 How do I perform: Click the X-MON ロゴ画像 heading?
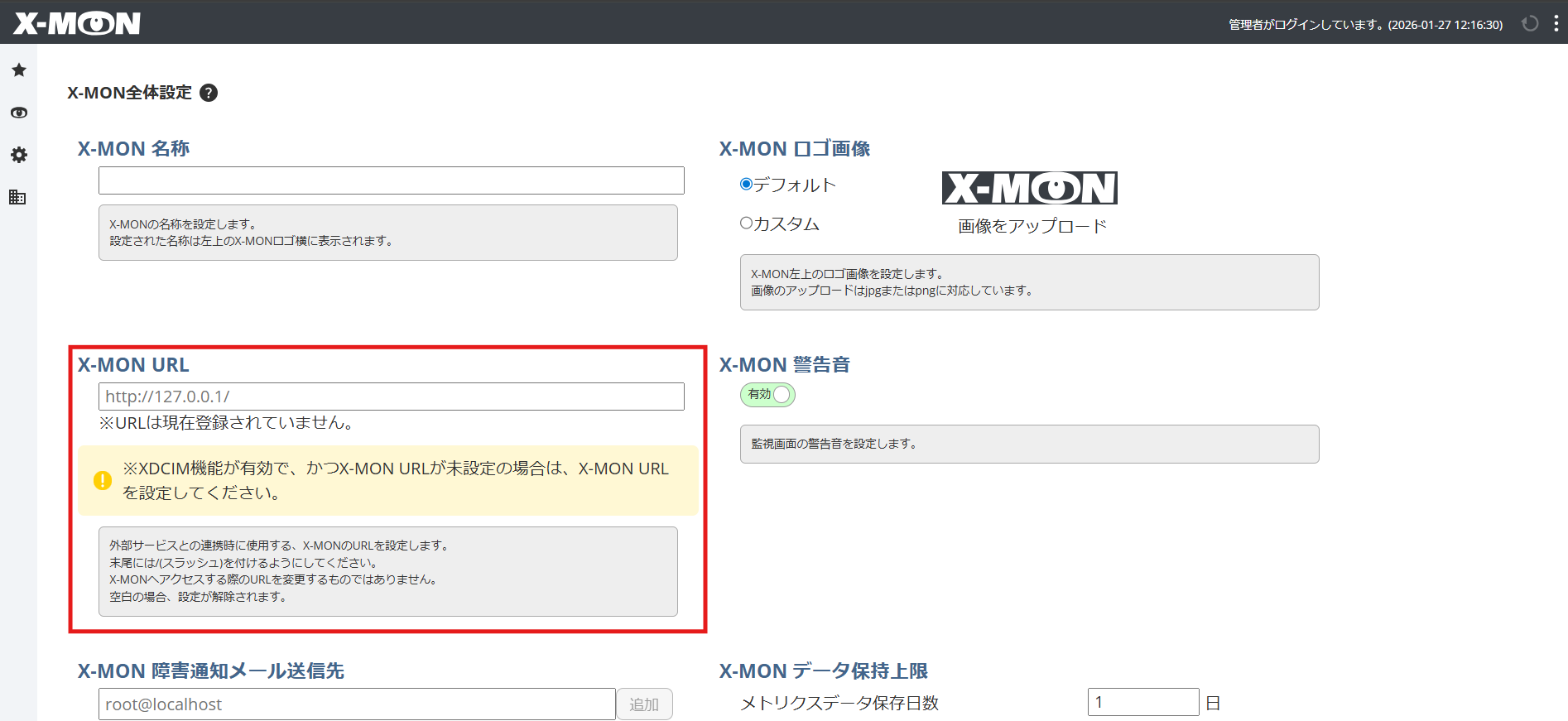(x=795, y=149)
